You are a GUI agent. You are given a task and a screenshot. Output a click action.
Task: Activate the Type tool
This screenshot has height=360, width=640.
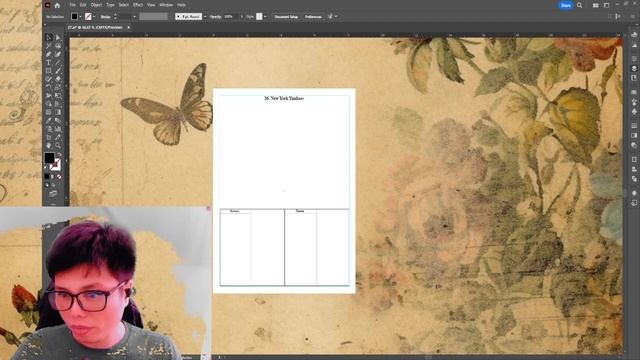(x=49, y=62)
